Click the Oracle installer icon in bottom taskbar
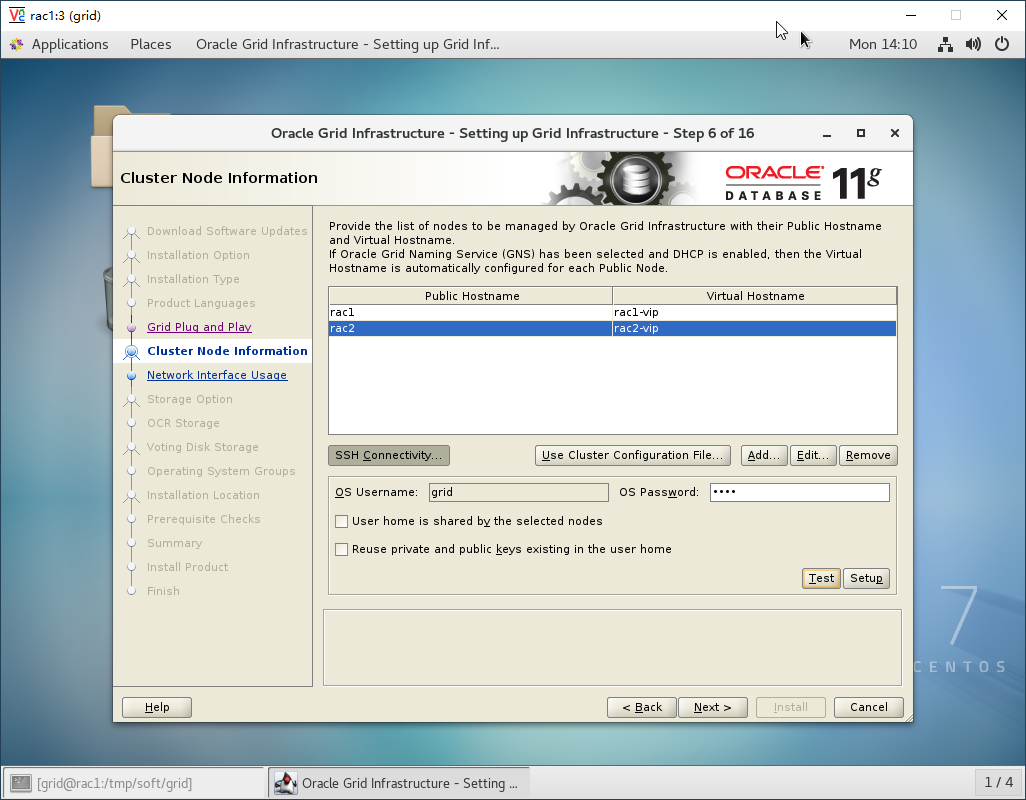The width and height of the screenshot is (1026, 800). [285, 783]
